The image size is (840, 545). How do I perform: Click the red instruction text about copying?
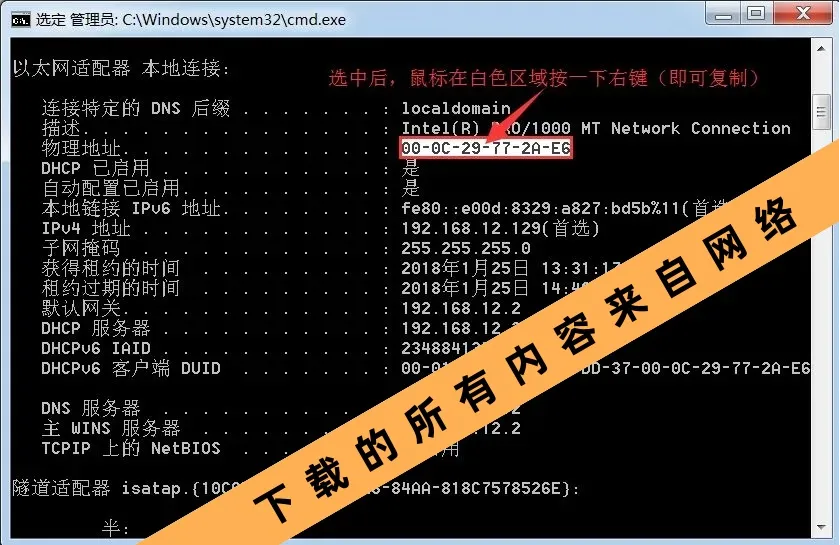[x=544, y=78]
